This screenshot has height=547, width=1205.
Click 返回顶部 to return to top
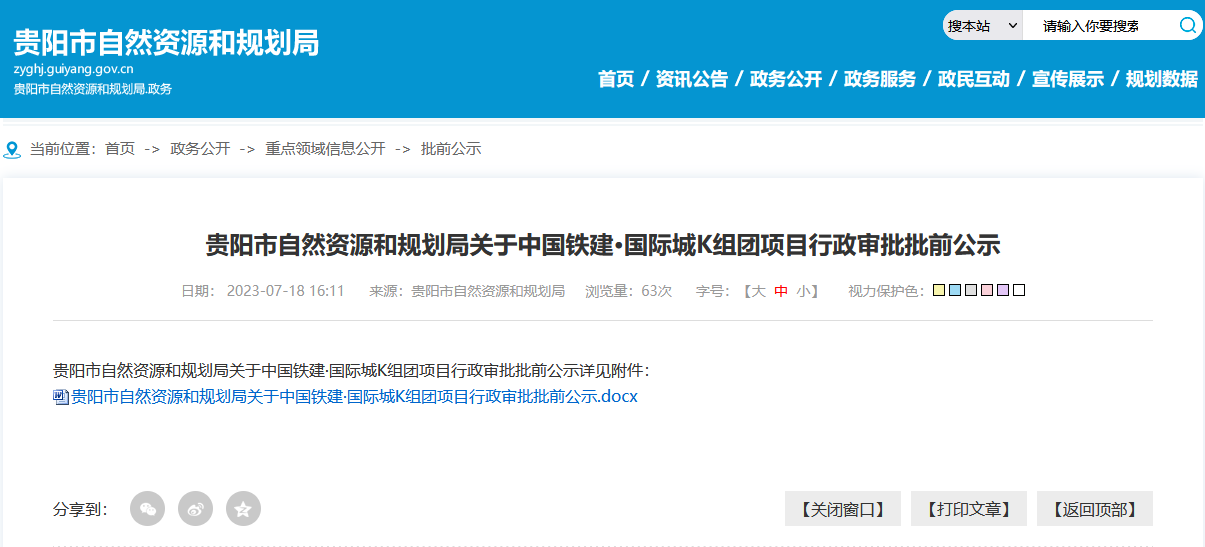(x=1095, y=509)
